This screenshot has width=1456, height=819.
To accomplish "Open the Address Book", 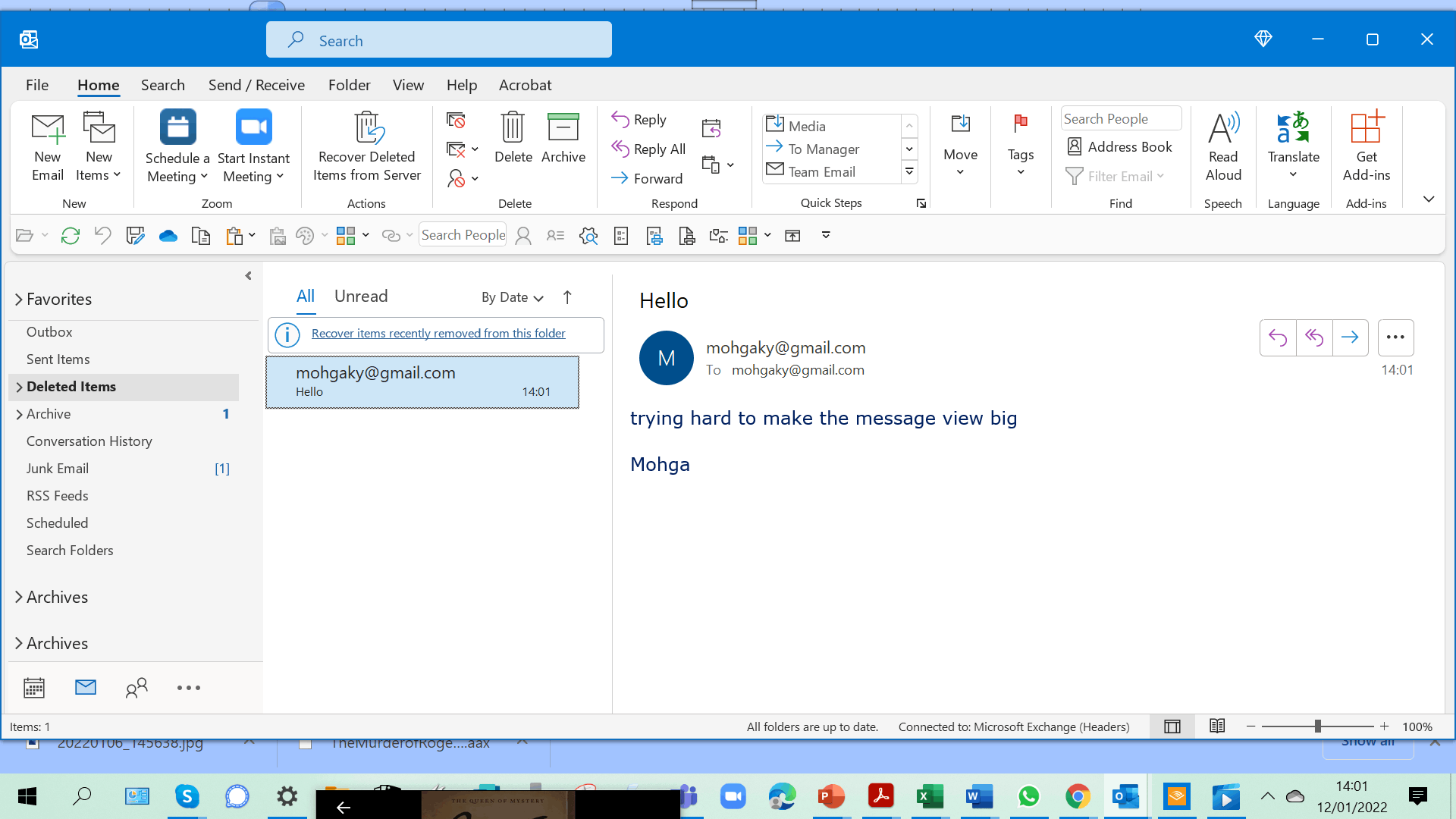I will 1119,146.
